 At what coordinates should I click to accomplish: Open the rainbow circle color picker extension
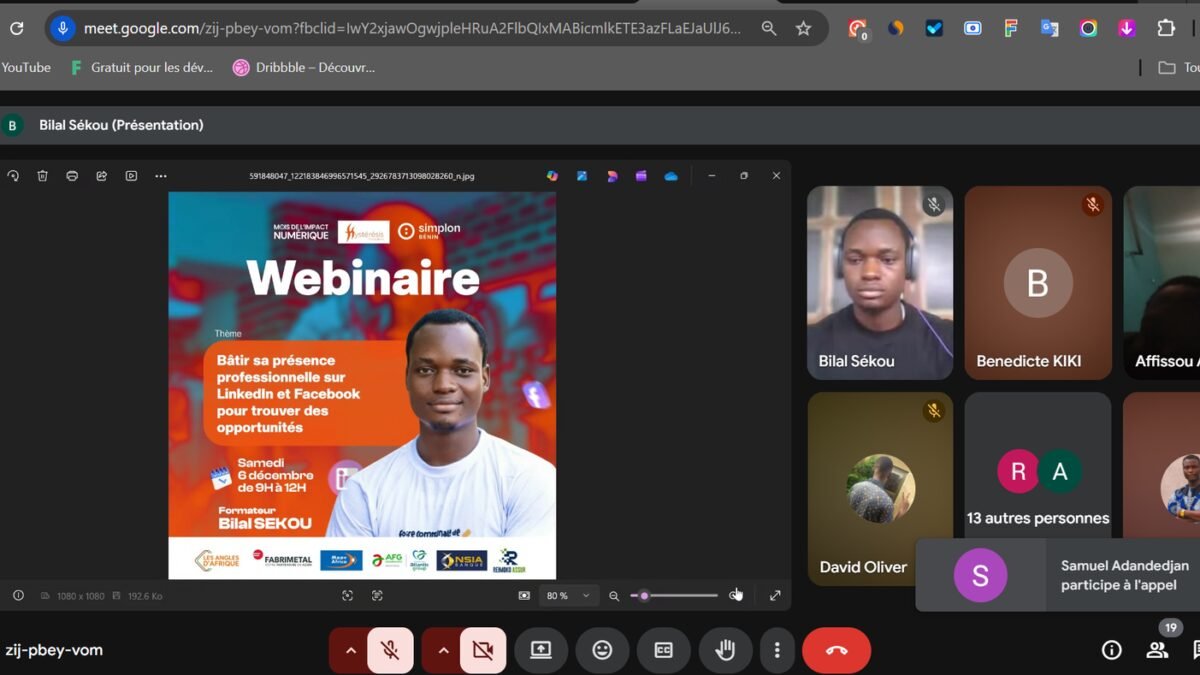pyautogui.click(x=1088, y=28)
